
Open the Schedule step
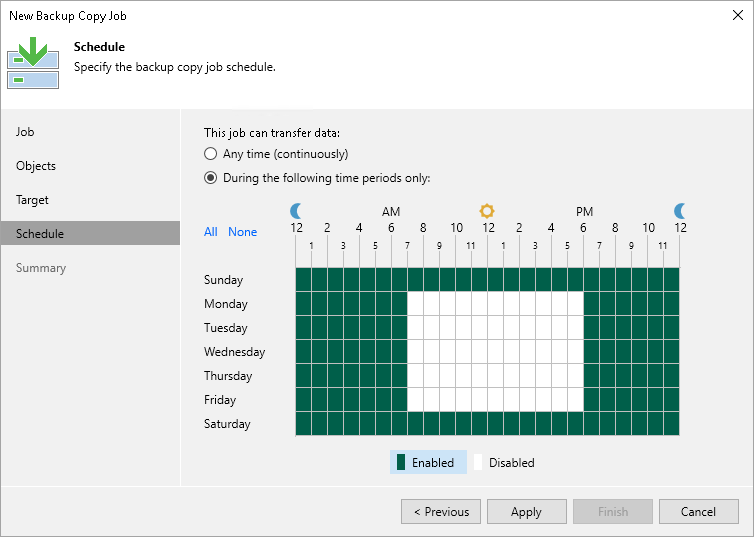coord(90,233)
